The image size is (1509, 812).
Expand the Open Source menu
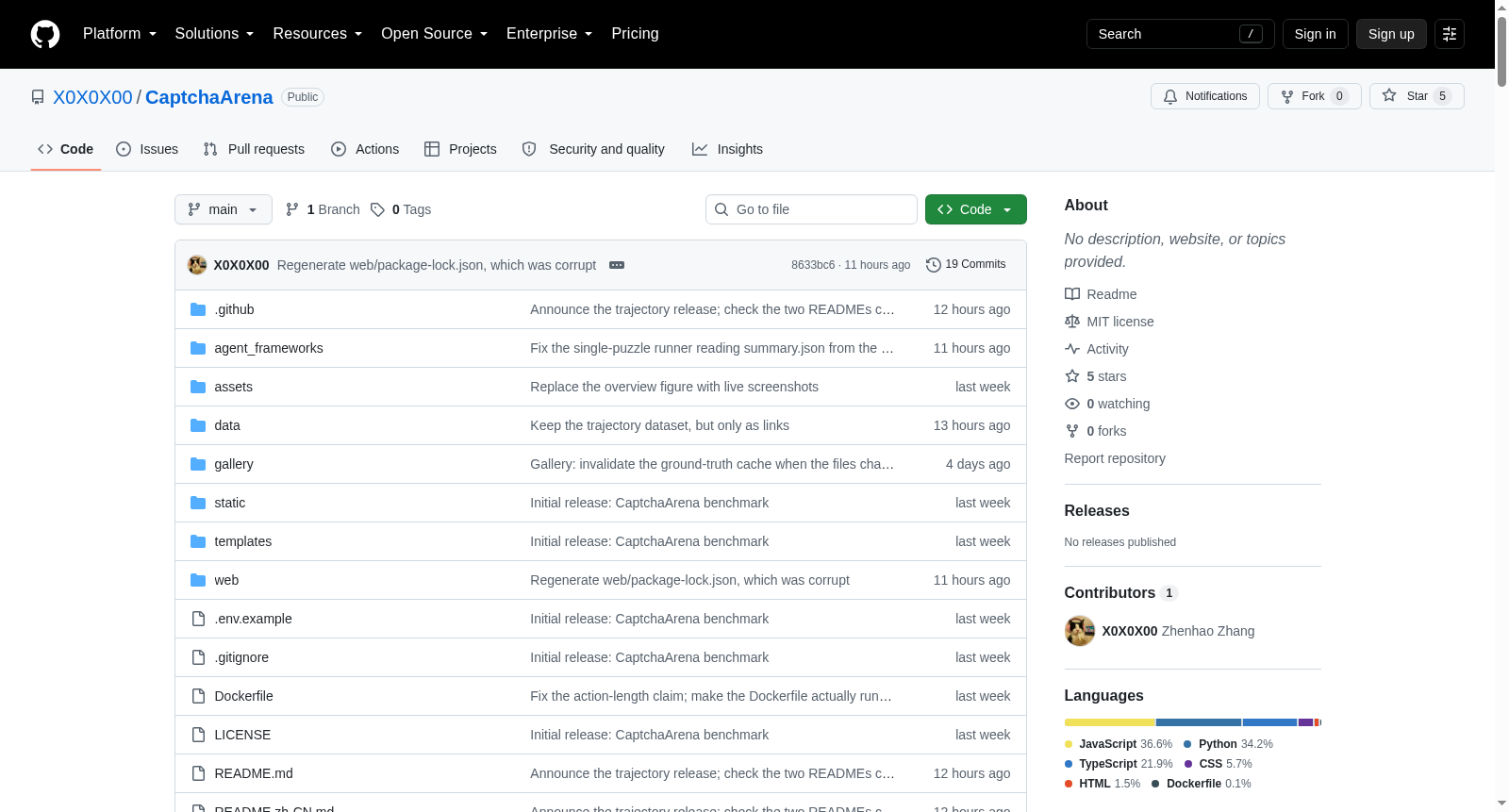click(x=435, y=34)
